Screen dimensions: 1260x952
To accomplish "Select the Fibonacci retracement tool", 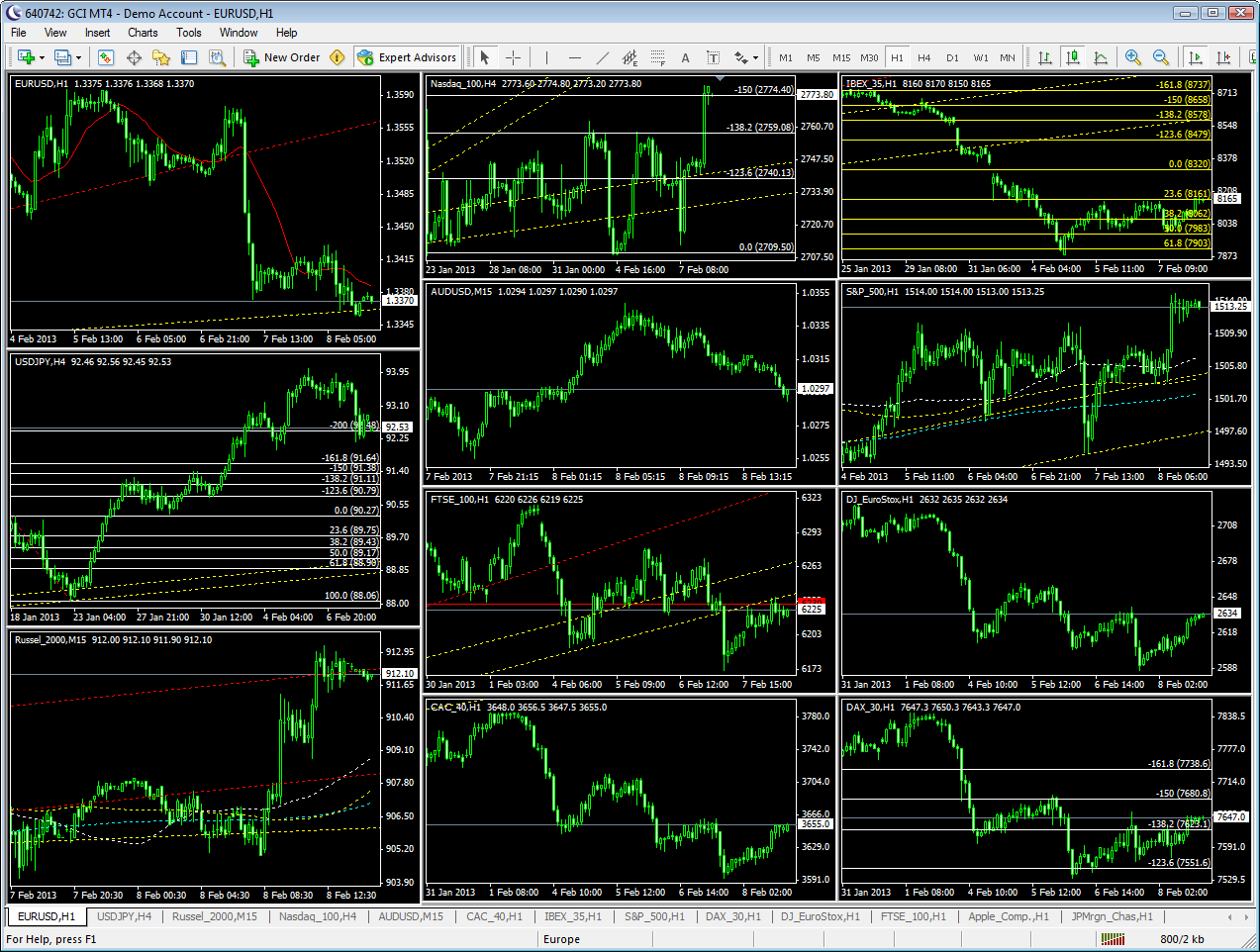I will 657,57.
